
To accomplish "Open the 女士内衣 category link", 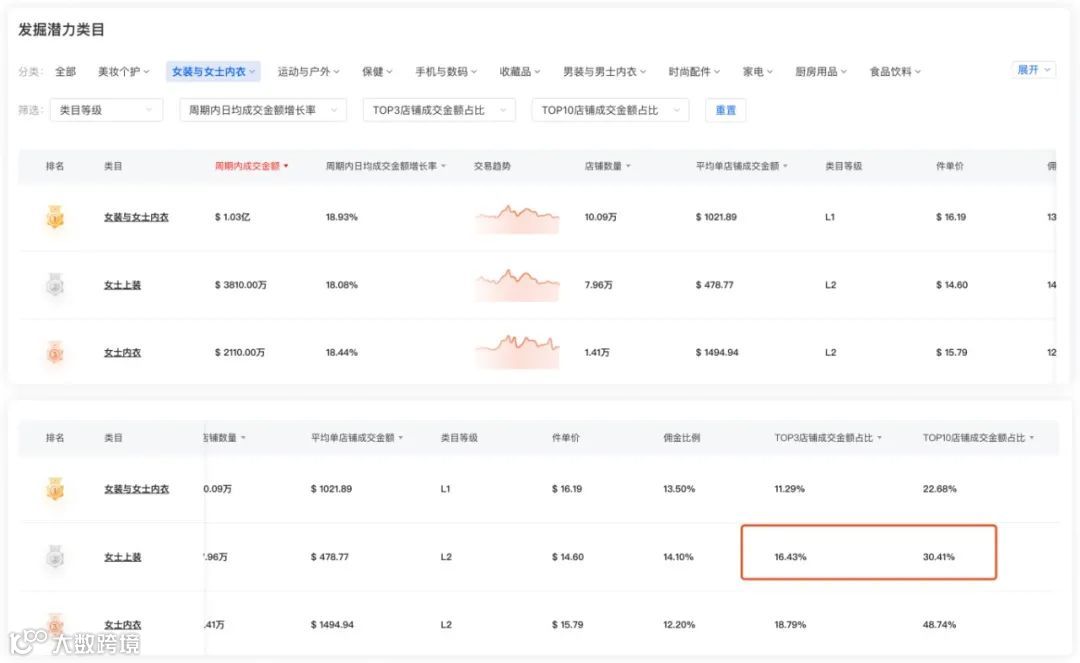I will point(121,351).
